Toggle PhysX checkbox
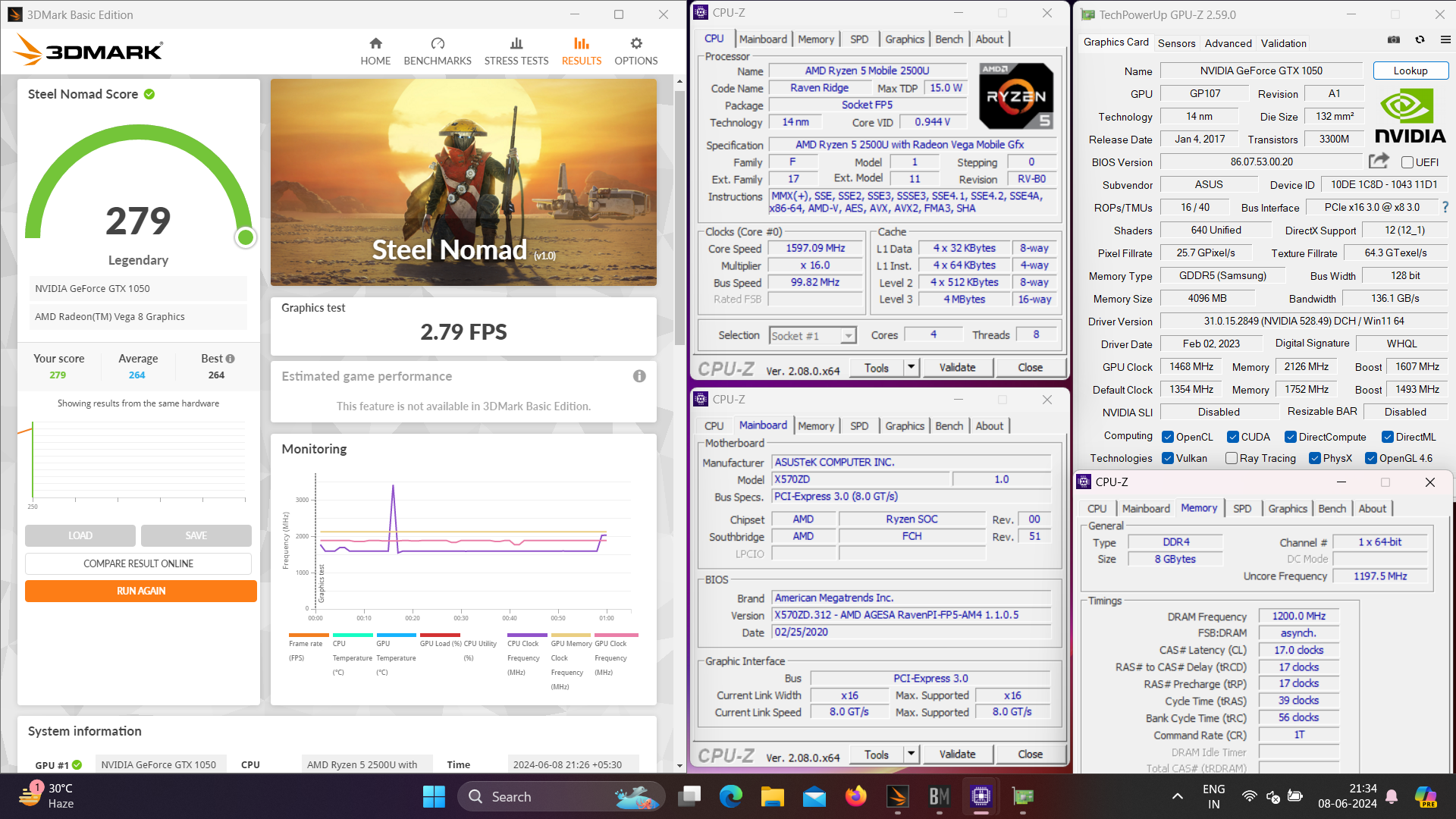The width and height of the screenshot is (1456, 819). [1315, 458]
